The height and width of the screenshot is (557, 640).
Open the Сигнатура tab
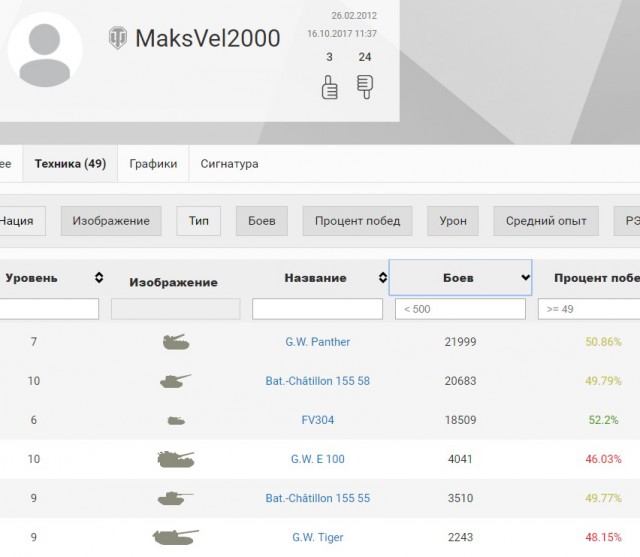pos(229,164)
